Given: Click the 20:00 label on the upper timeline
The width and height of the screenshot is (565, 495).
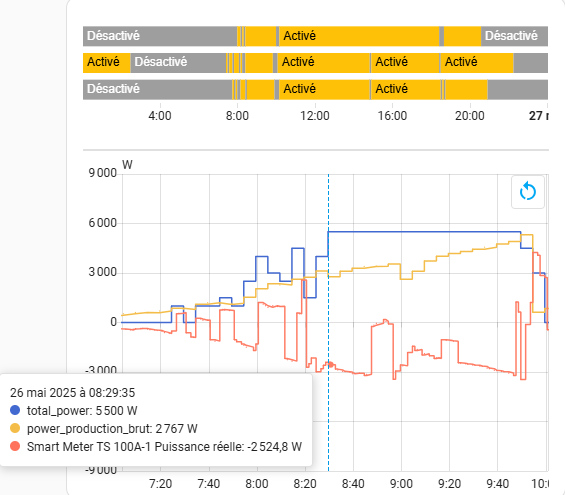Looking at the screenshot, I should 470,116.
